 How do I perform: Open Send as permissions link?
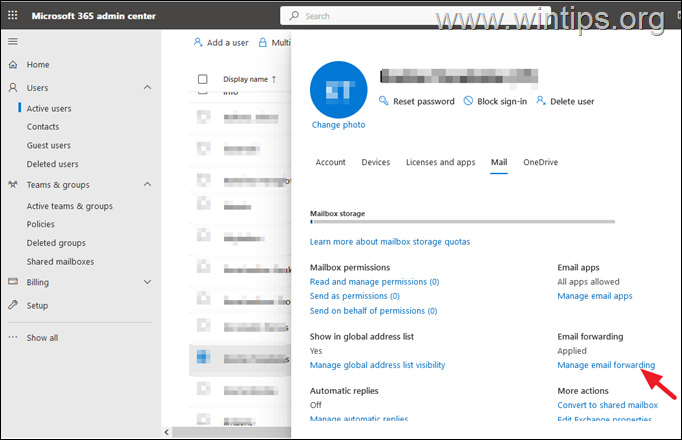(354, 296)
